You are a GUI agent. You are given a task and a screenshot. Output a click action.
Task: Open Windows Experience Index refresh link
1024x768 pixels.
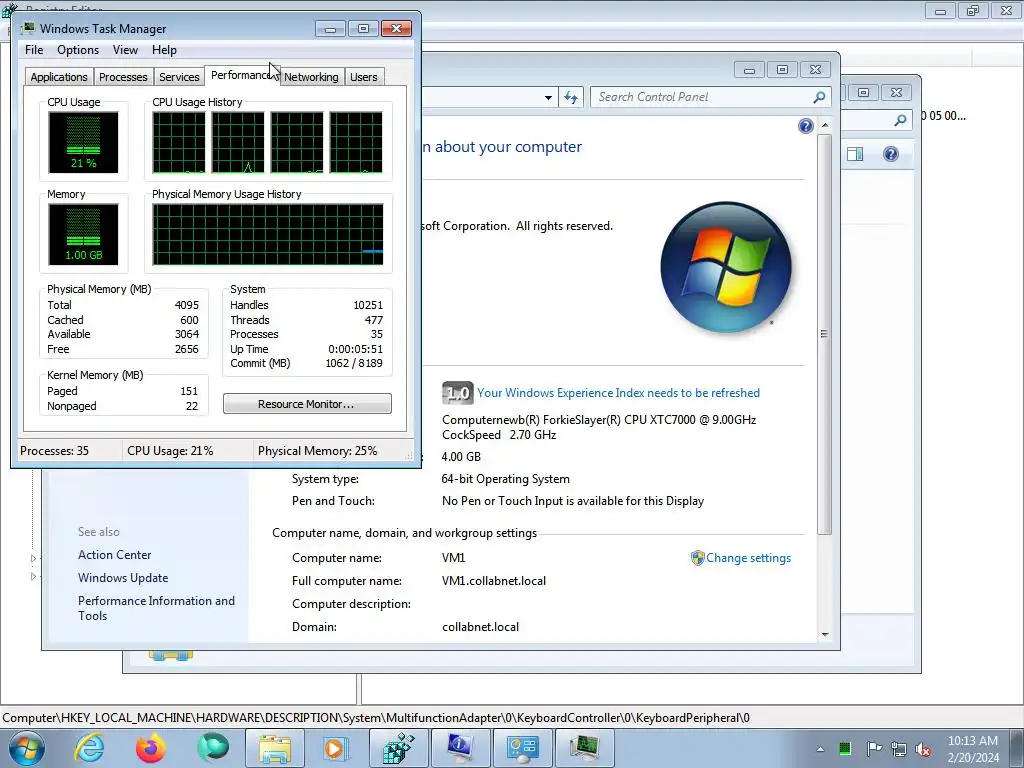pos(618,392)
